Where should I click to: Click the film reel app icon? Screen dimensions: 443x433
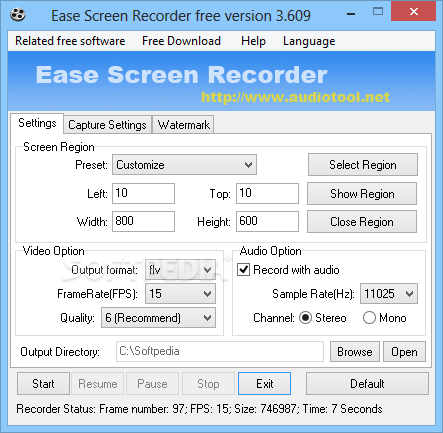[x=18, y=15]
